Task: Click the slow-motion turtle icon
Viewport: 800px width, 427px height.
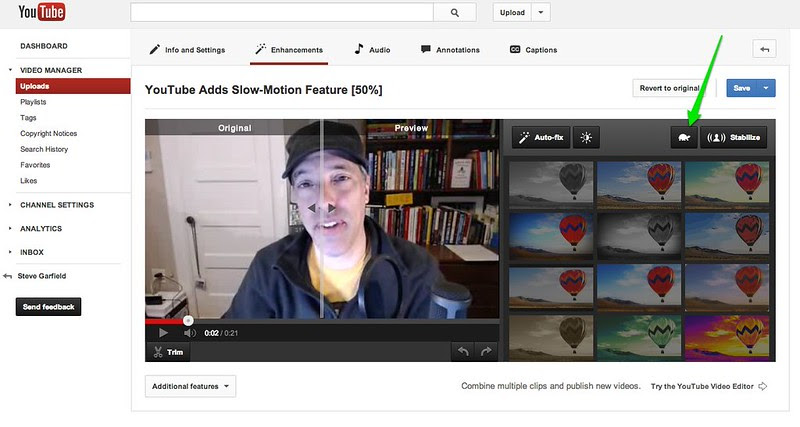Action: [x=684, y=138]
